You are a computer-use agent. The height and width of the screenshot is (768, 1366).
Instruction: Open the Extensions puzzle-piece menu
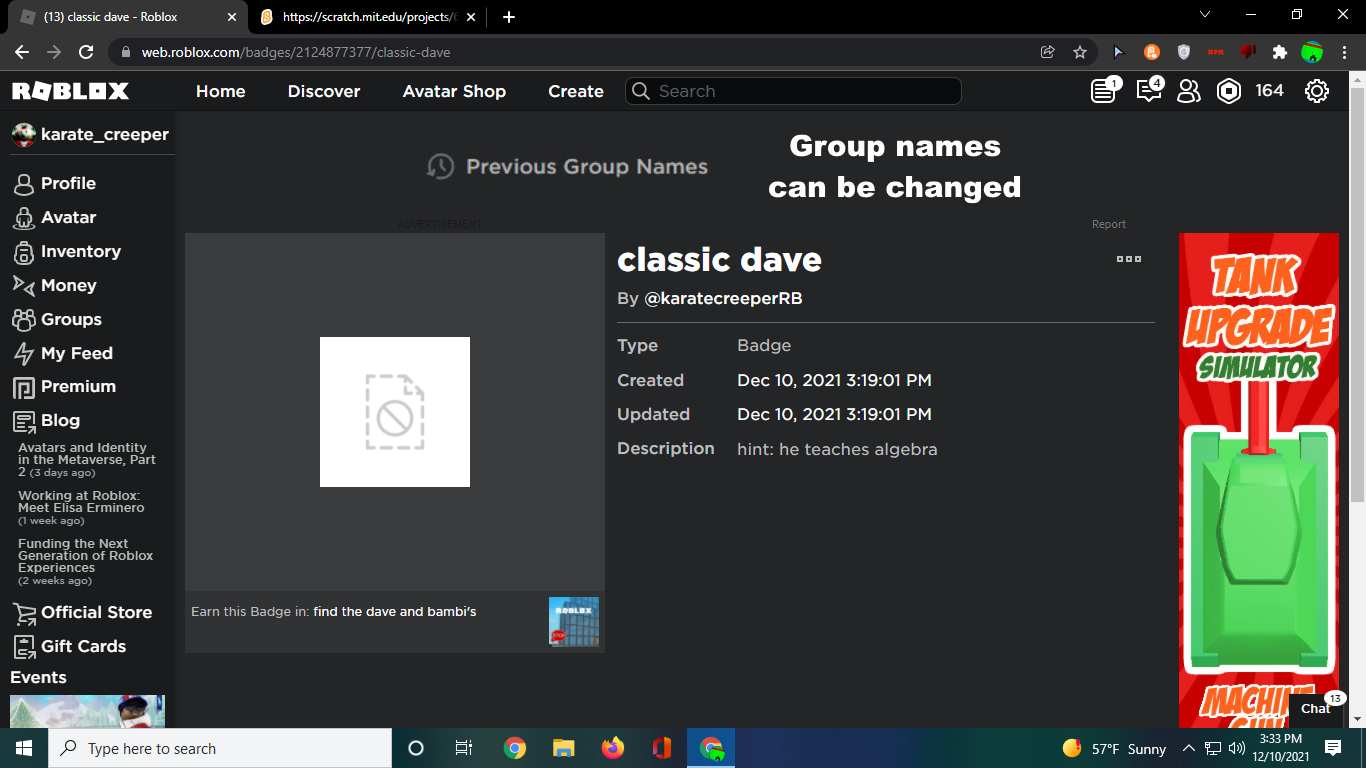1280,52
